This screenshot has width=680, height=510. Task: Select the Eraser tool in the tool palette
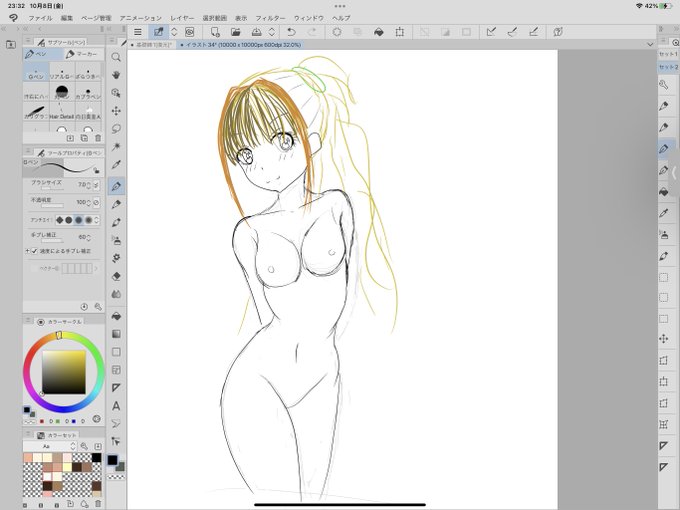(116, 276)
